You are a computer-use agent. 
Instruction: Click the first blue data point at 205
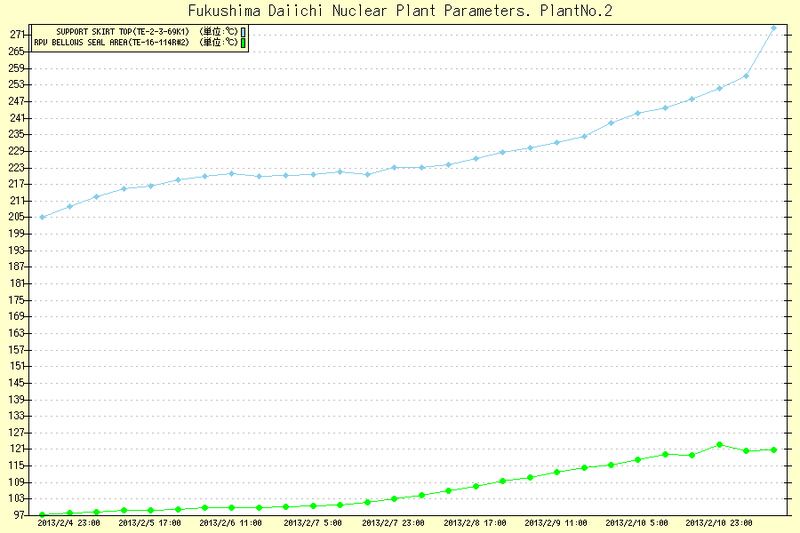click(x=42, y=217)
